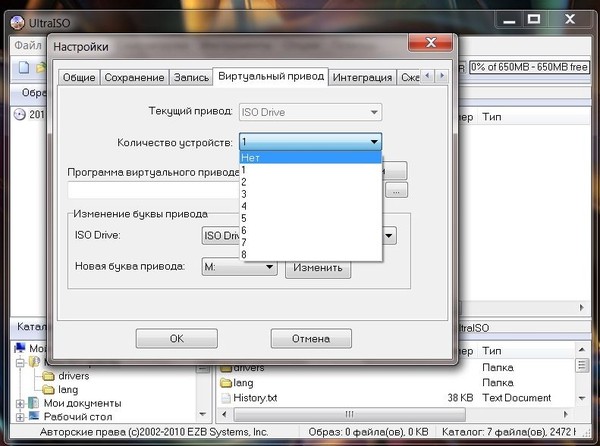Click the 'Изменить' button
Viewport: 600px width, 446px height.
click(318, 267)
